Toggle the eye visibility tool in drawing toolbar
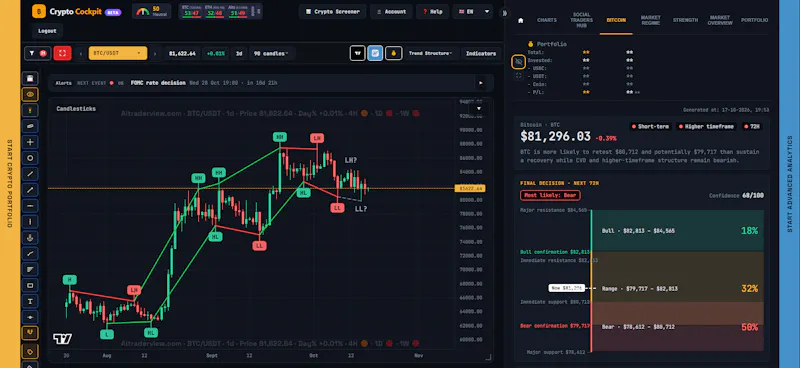The width and height of the screenshot is (800, 368). 30,94
